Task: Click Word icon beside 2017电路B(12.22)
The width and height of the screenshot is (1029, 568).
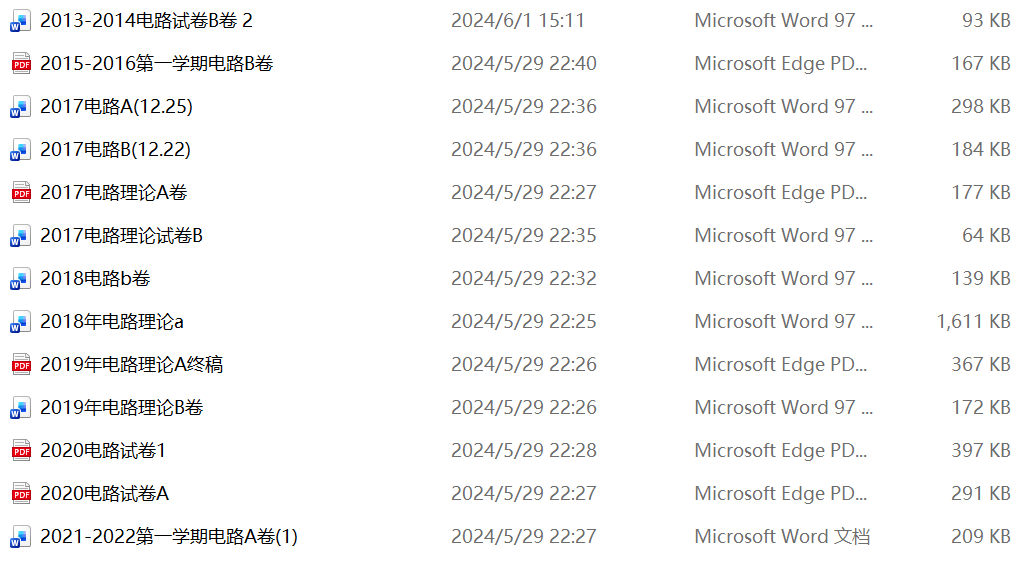Action: [20, 150]
